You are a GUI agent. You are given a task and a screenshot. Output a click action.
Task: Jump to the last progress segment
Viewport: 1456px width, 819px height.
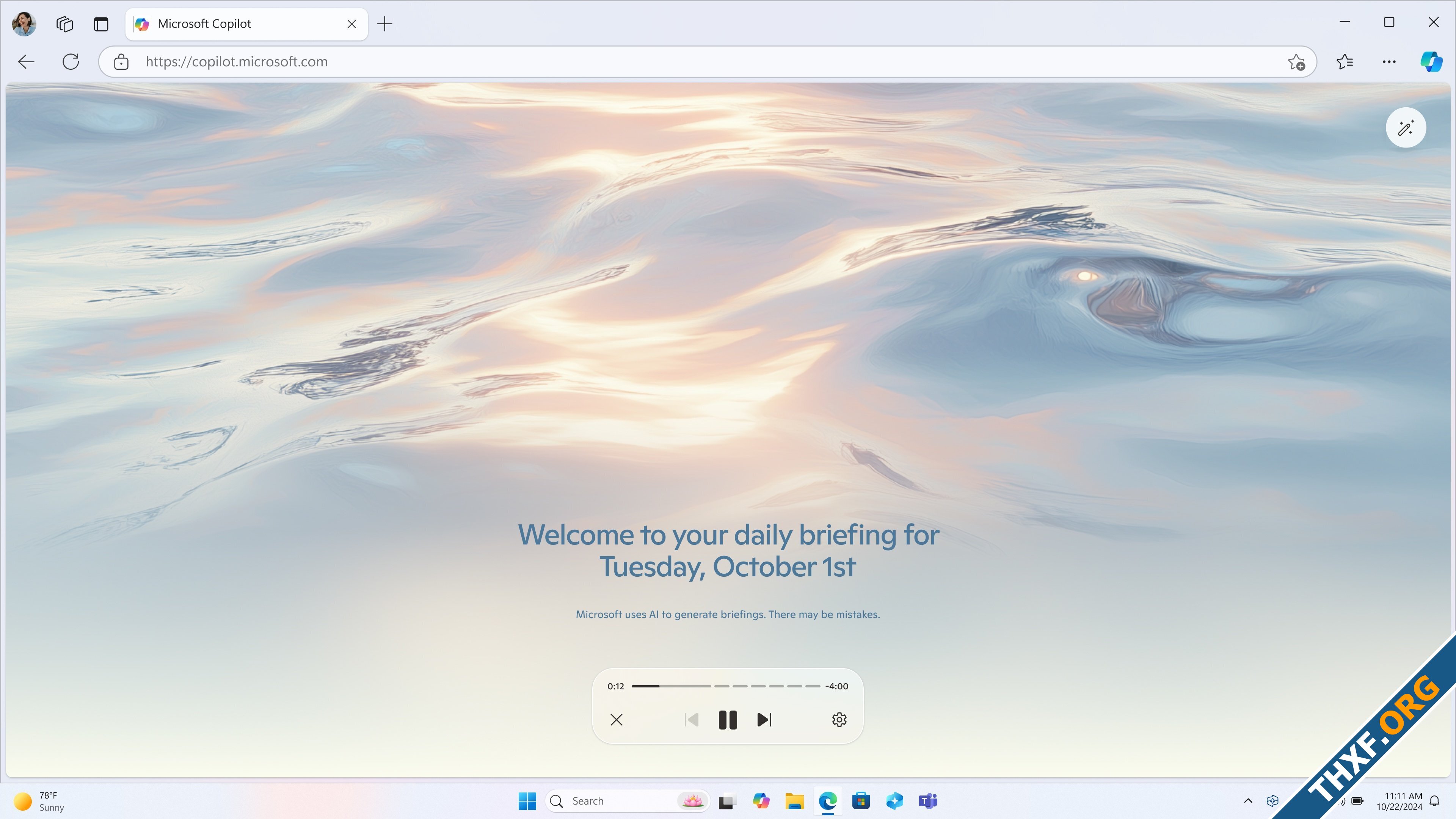point(813,686)
